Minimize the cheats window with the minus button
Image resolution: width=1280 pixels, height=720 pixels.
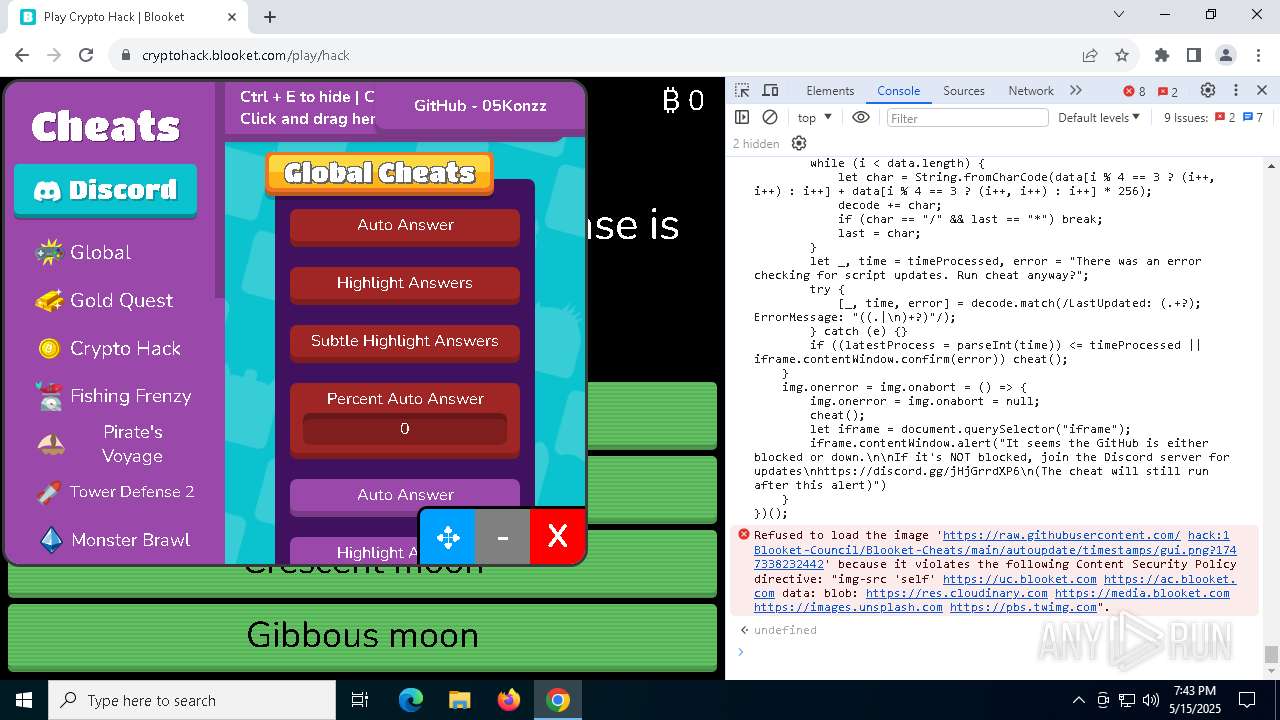point(503,537)
